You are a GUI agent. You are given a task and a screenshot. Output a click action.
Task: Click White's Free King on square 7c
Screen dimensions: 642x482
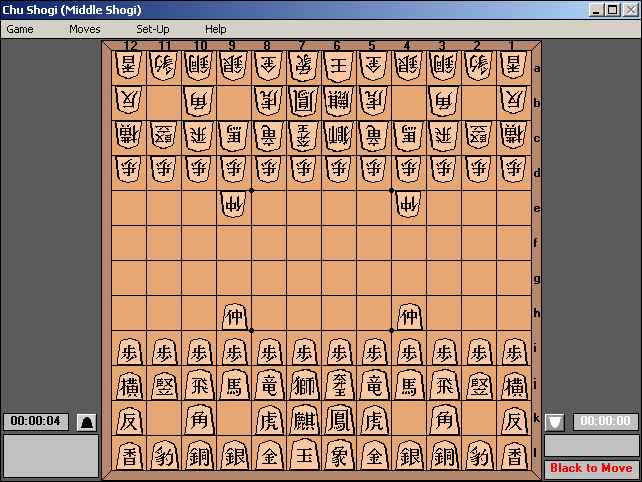point(304,135)
